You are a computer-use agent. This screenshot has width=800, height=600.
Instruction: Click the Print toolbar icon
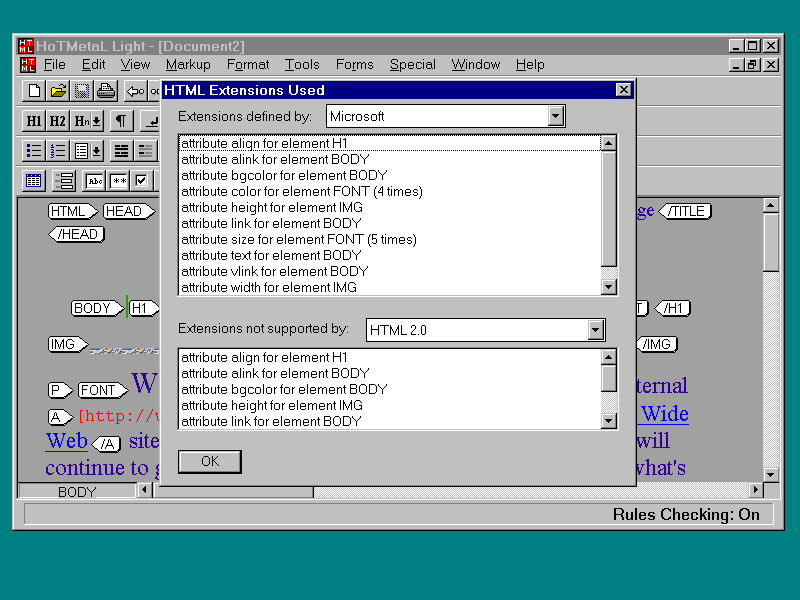[x=106, y=91]
